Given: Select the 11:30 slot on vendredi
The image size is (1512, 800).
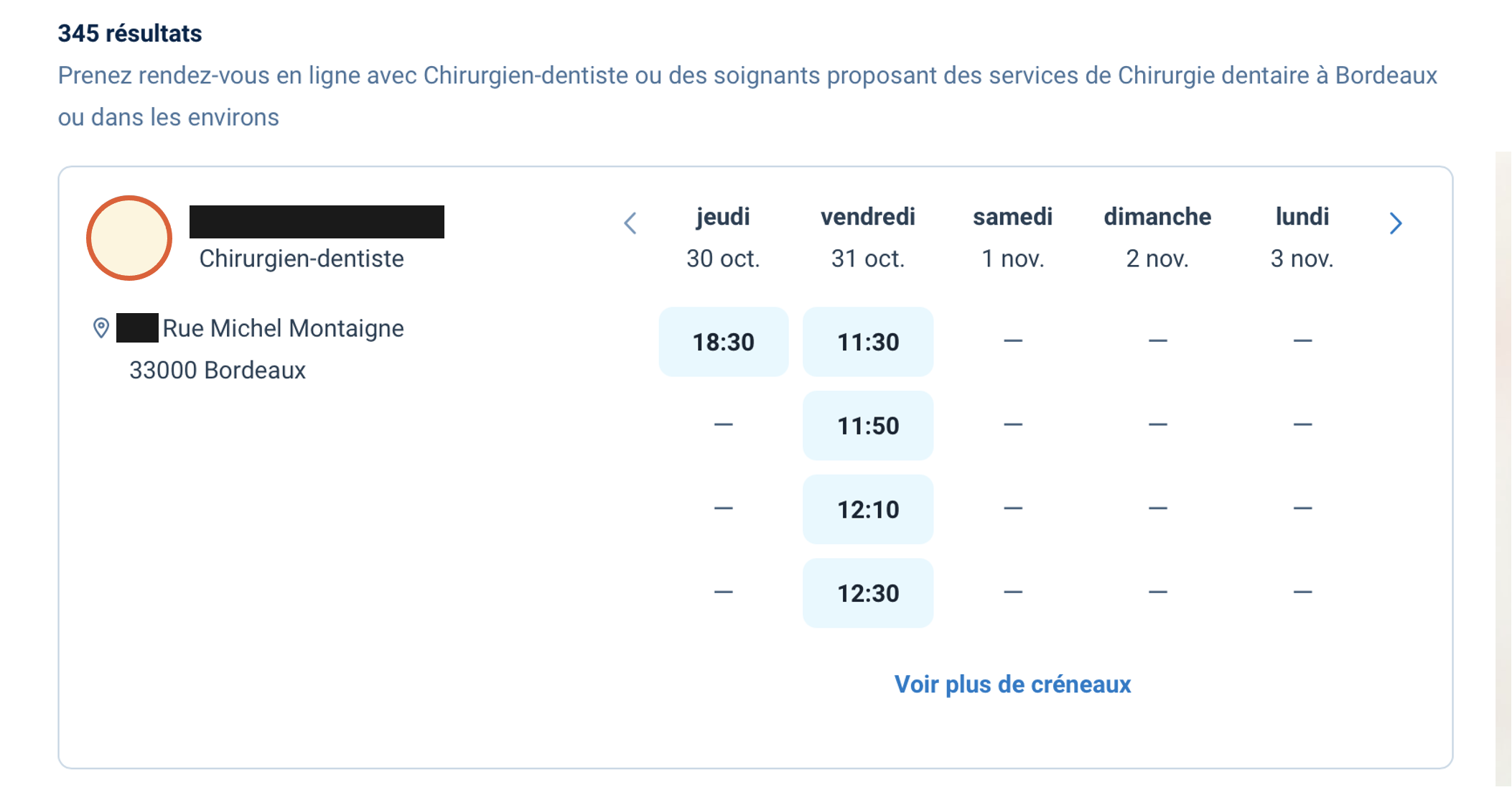Looking at the screenshot, I should [x=867, y=342].
